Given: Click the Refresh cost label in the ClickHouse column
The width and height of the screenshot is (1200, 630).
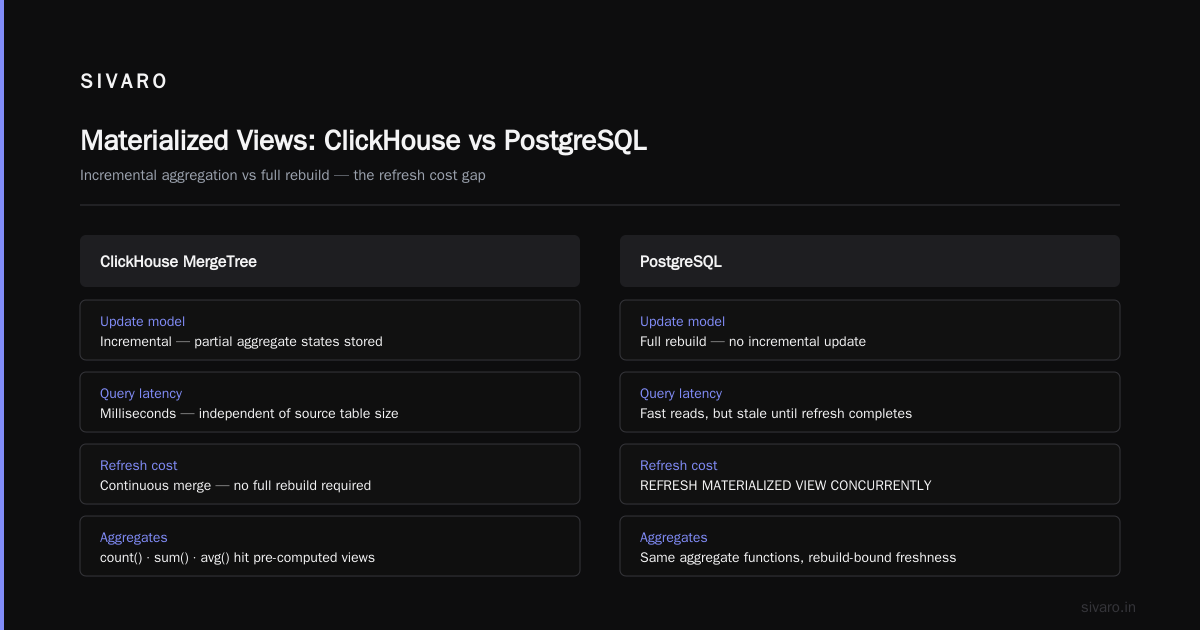Looking at the screenshot, I should point(139,466).
